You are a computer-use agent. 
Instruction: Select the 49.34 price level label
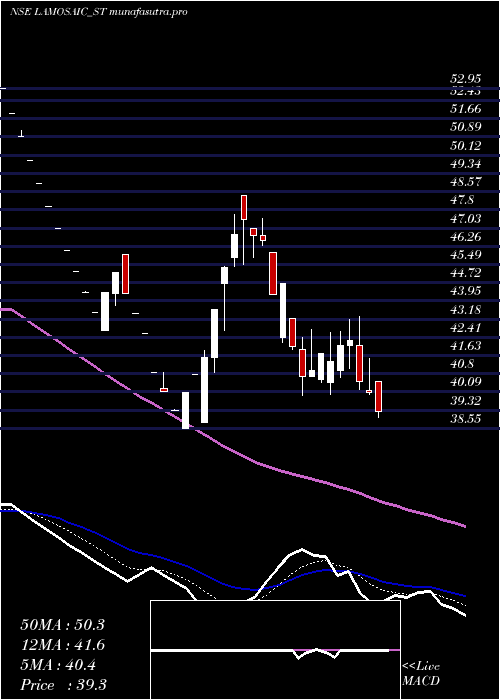tap(466, 164)
